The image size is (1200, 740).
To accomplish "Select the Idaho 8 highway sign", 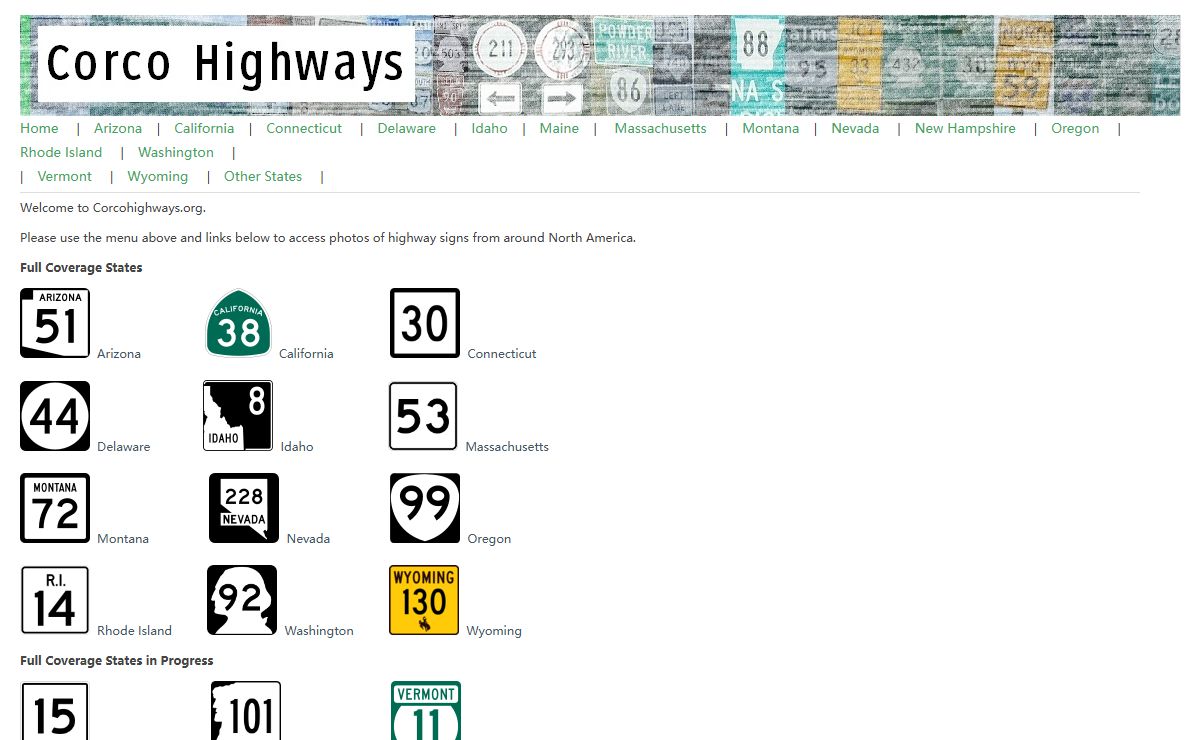I will (238, 415).
